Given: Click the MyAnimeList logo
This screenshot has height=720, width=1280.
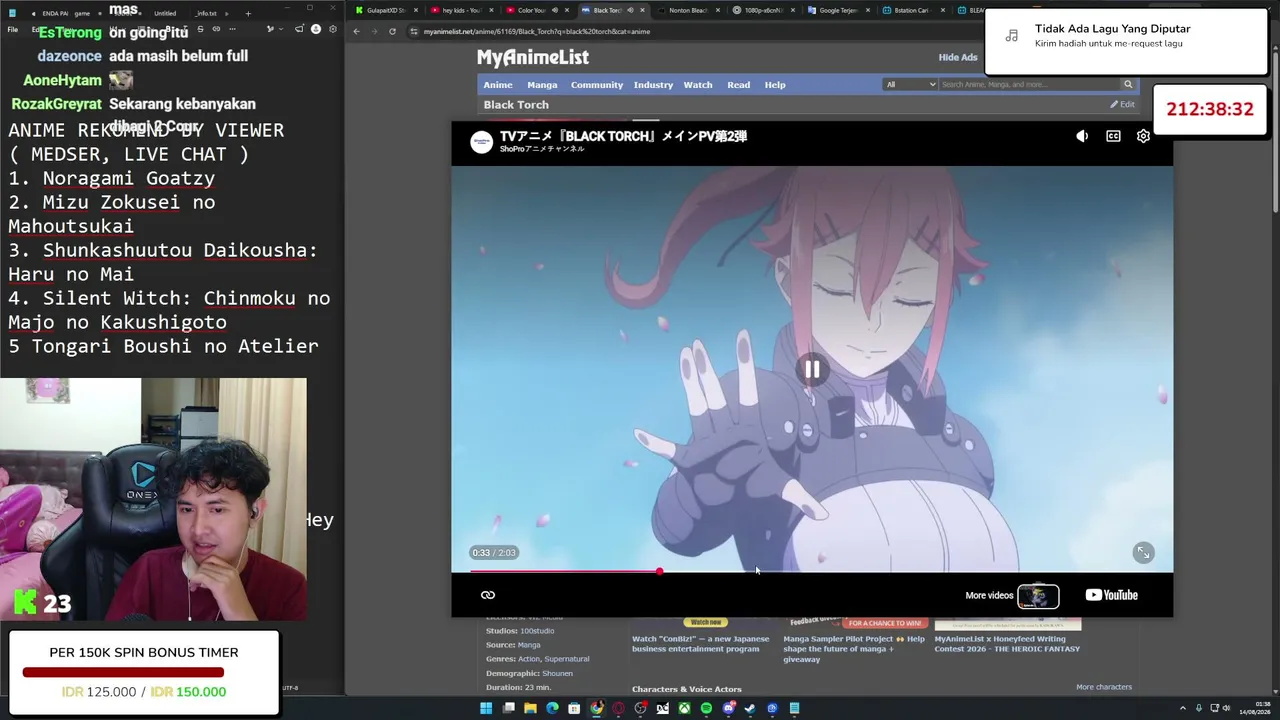Looking at the screenshot, I should pos(533,57).
